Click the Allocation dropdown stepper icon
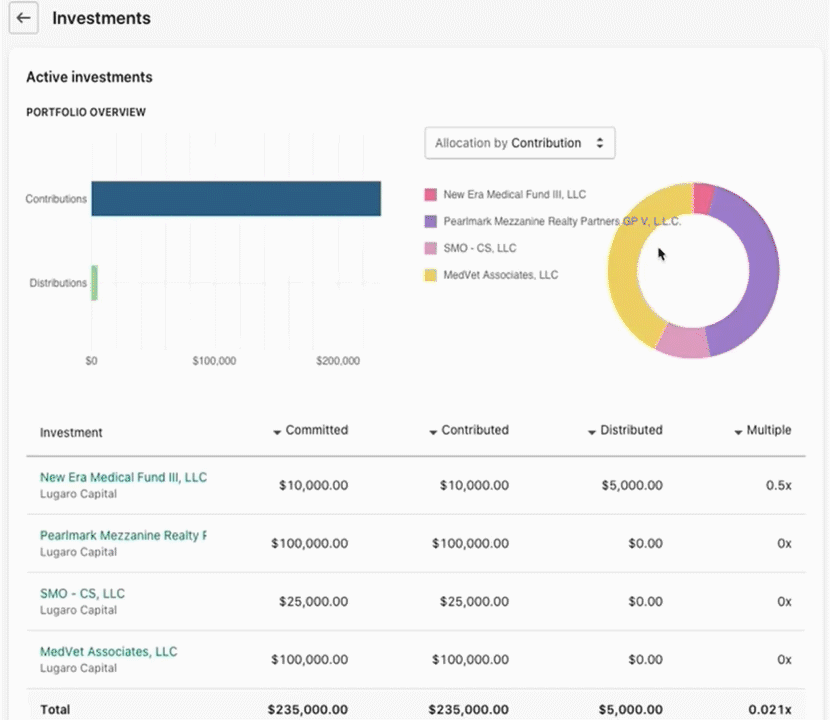 601,143
